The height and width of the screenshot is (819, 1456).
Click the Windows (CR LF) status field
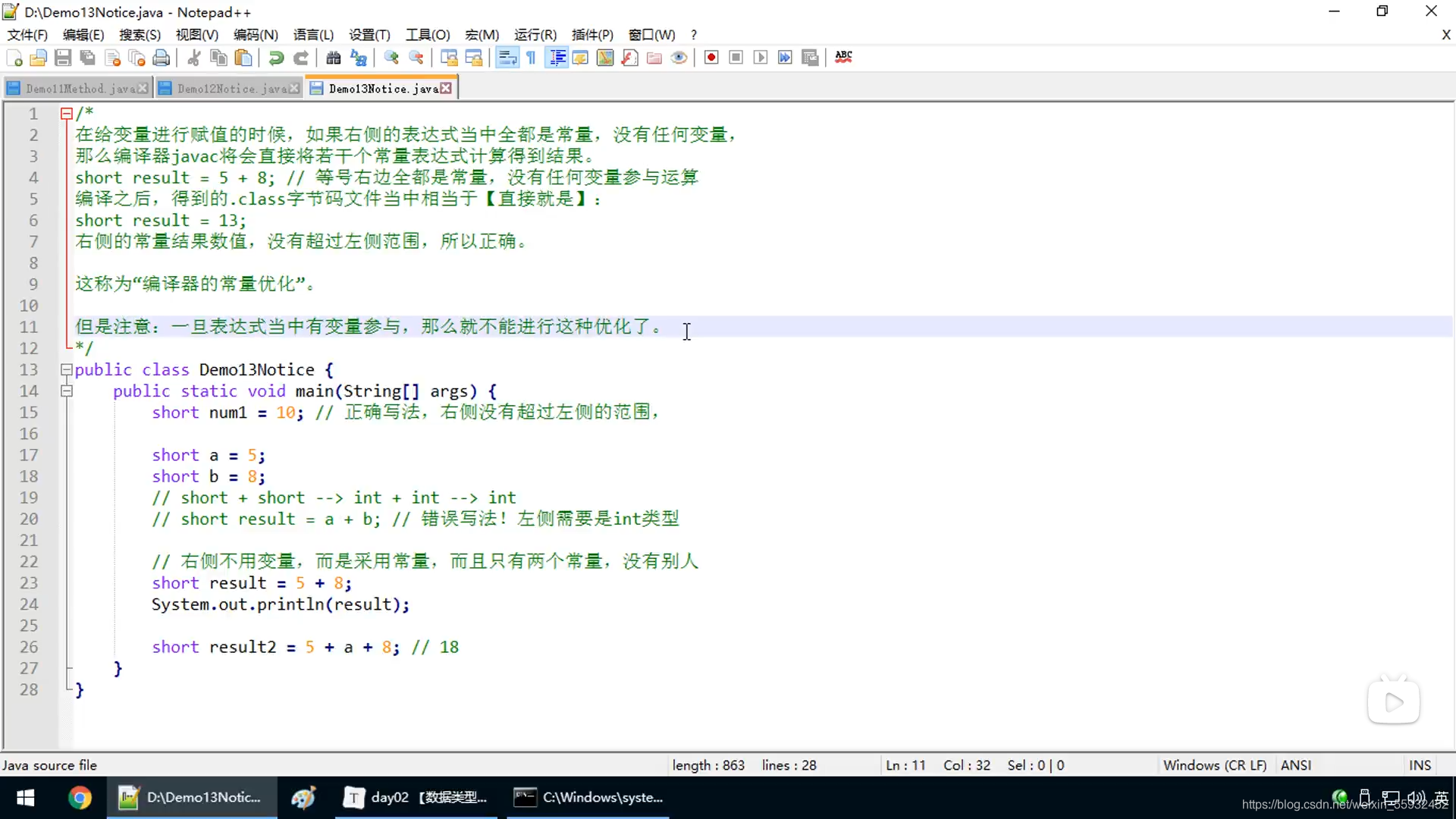[x=1215, y=765]
